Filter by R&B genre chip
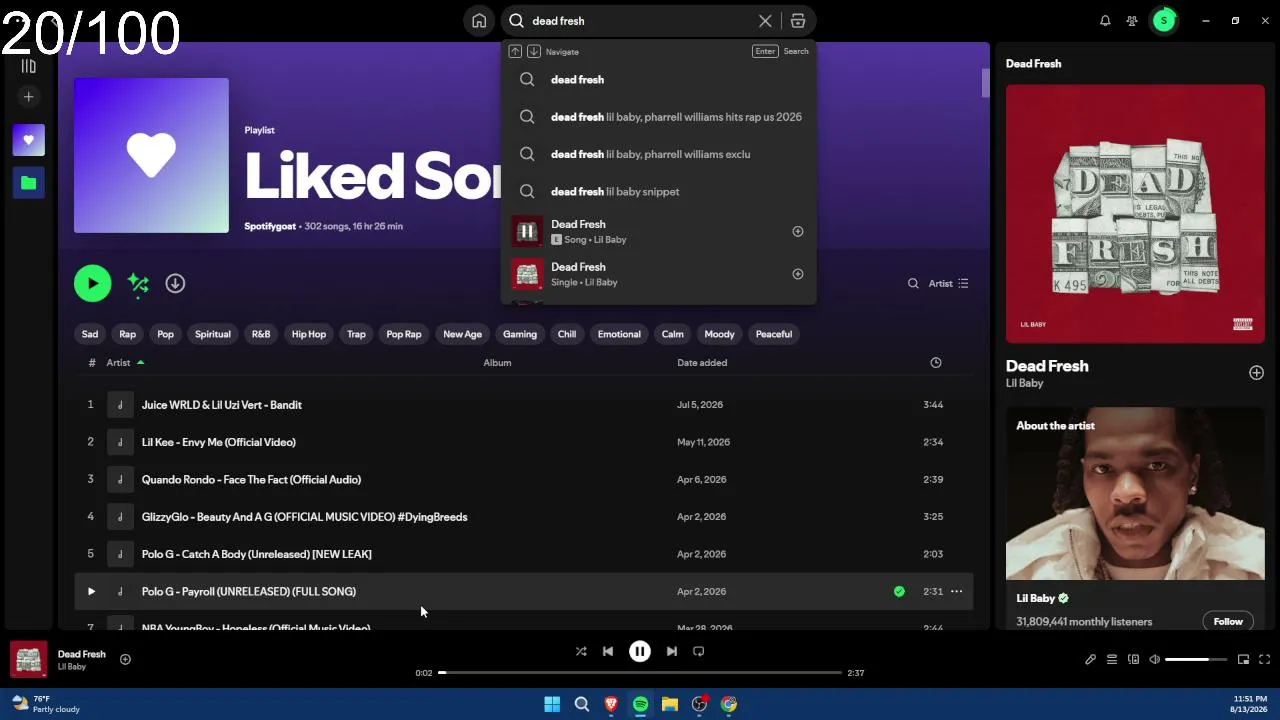Viewport: 1280px width, 720px height. pos(261,334)
